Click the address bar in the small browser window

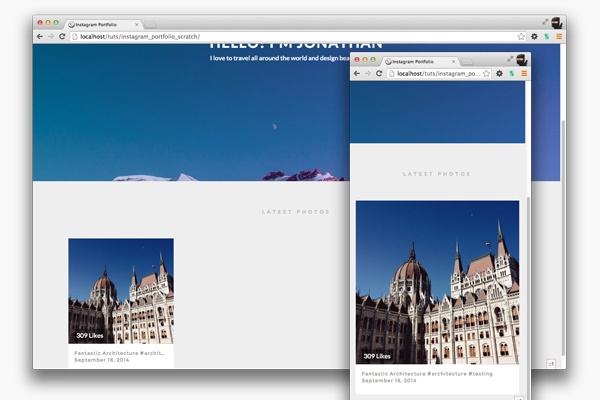pyautogui.click(x=440, y=73)
